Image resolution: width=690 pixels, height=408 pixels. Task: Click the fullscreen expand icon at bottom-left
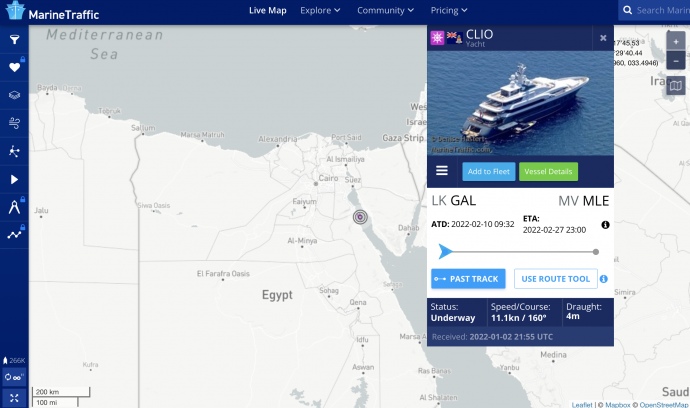coord(14,397)
